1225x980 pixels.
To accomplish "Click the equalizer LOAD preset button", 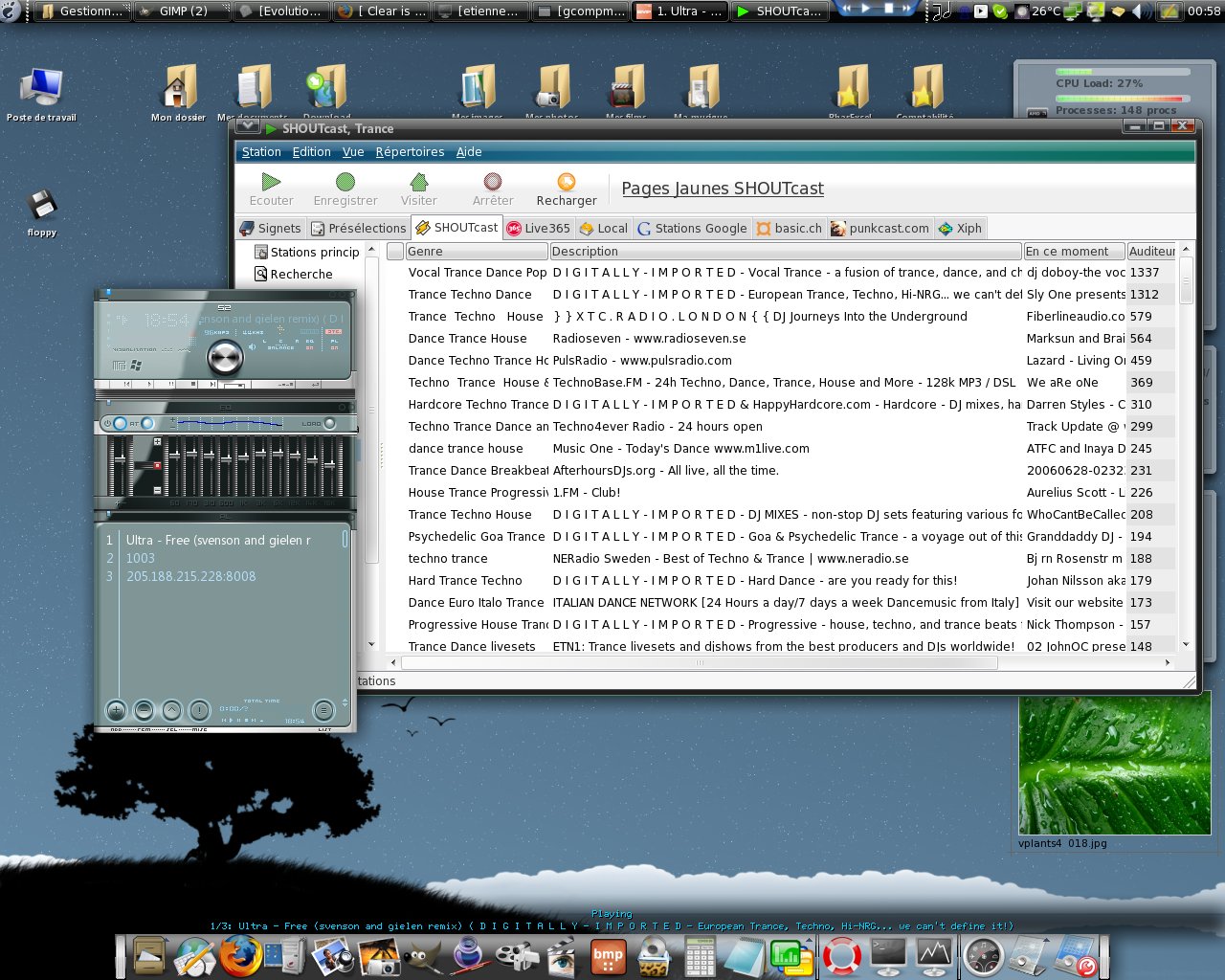I will point(329,423).
